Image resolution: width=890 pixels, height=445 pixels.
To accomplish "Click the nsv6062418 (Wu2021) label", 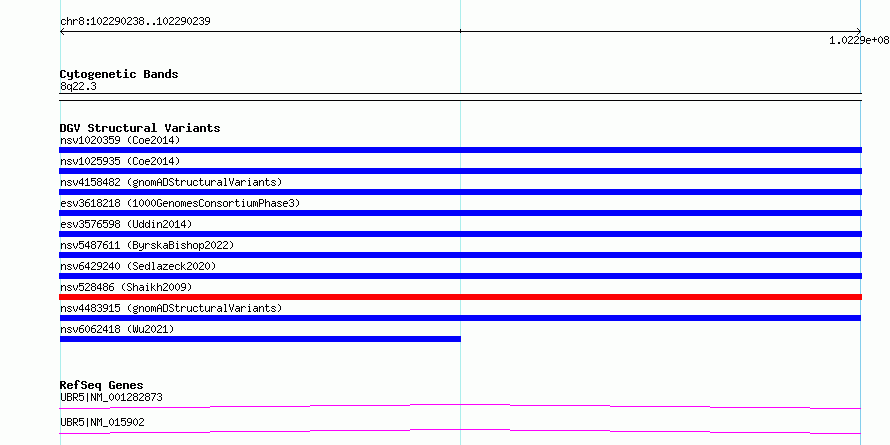I will [x=117, y=329].
